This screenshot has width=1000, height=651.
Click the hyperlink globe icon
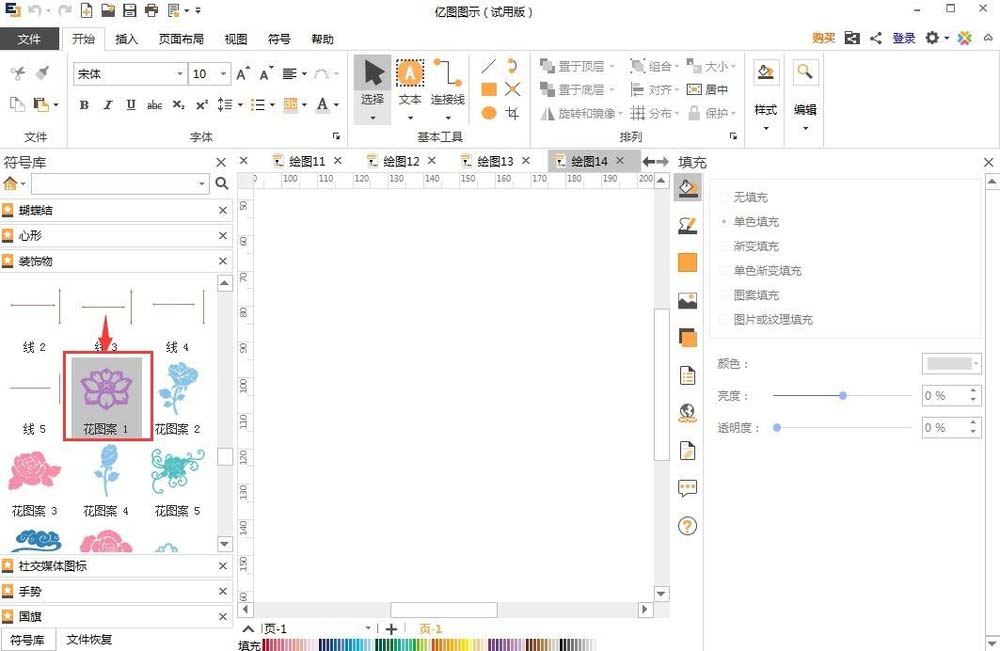point(687,412)
